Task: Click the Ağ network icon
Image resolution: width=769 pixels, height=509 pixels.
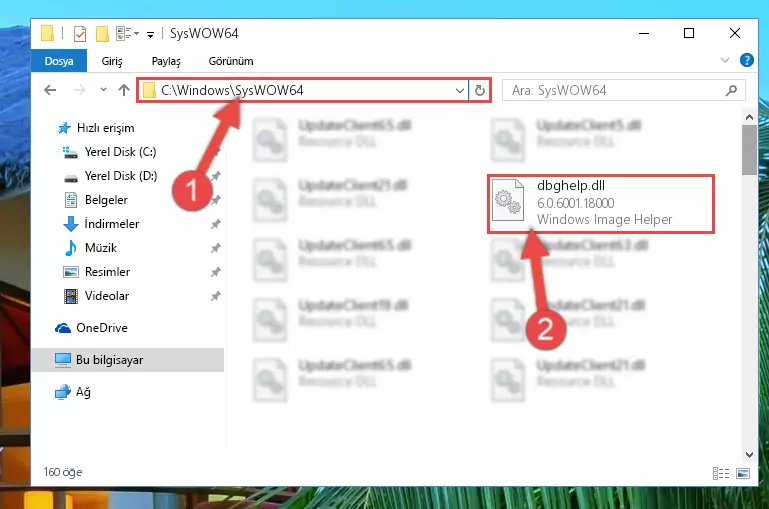Action: [63, 392]
